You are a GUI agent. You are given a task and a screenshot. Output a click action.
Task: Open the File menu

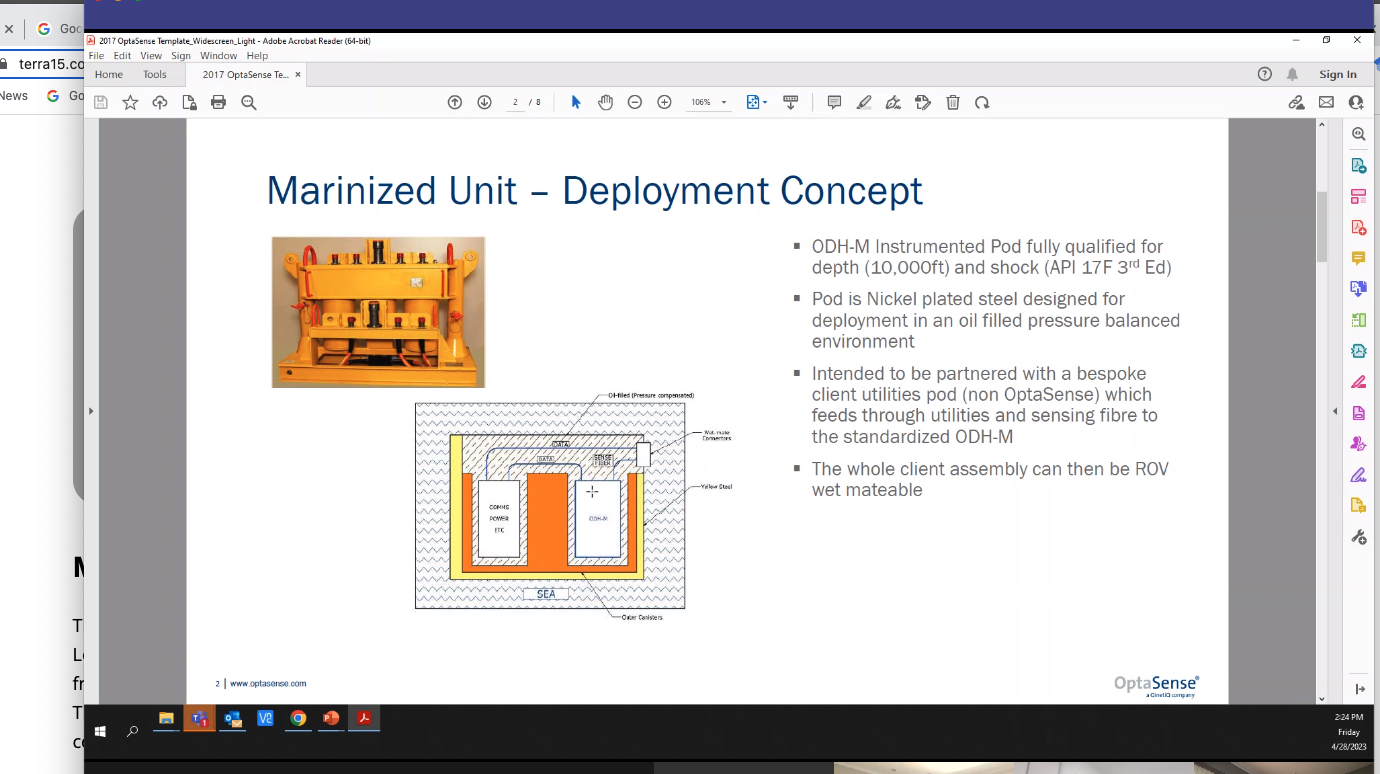[96, 56]
